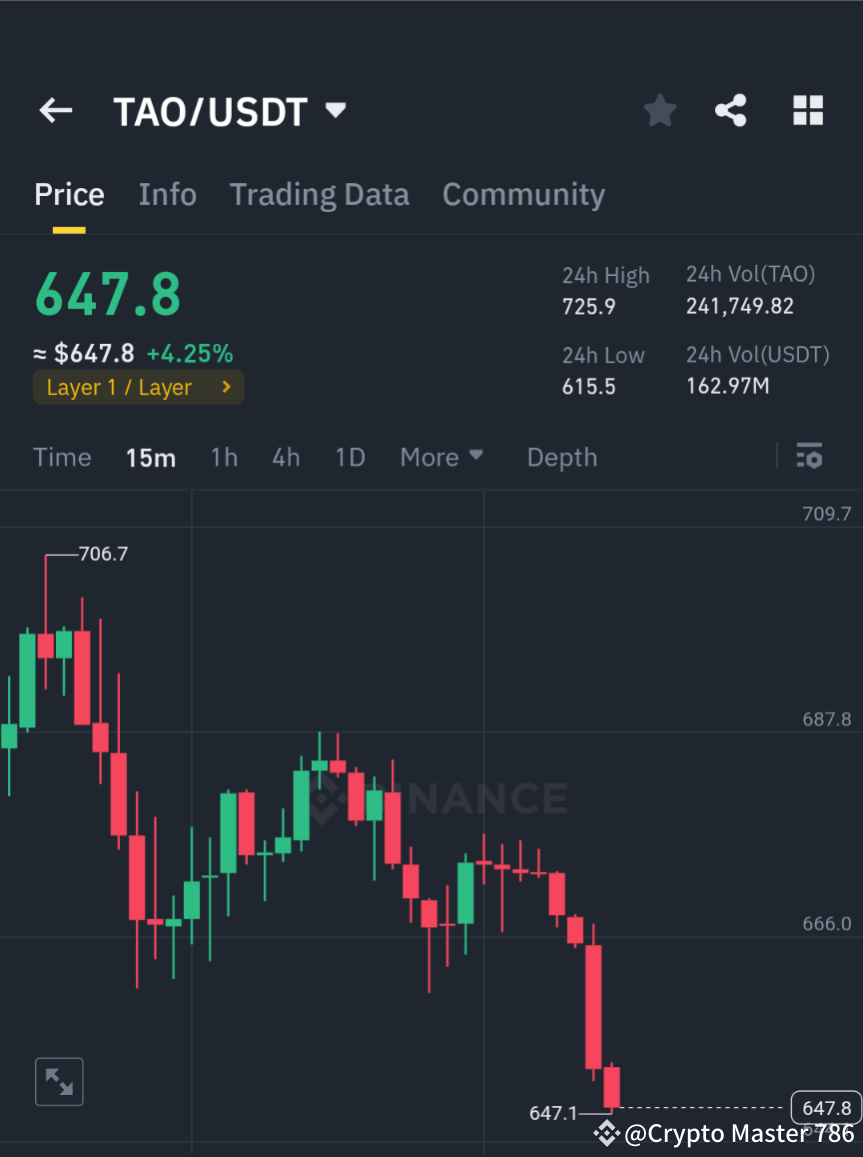Favorite TAO/USDT using the star icon

point(659,111)
